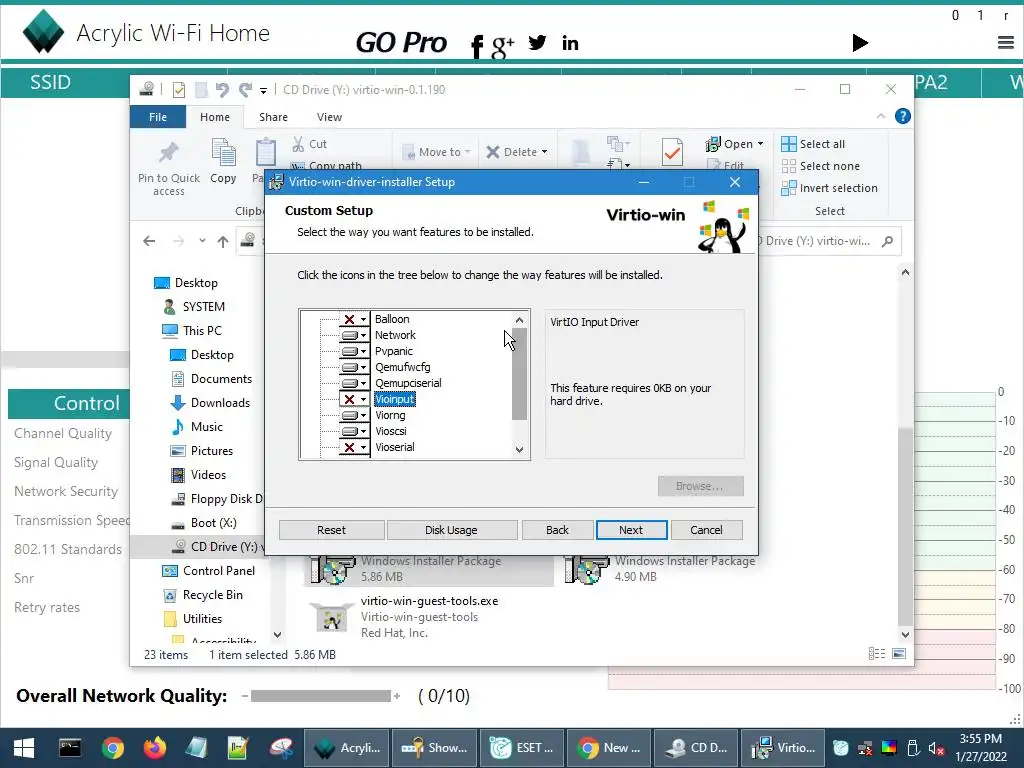Open Pvpanic feature install dropdown
The width and height of the screenshot is (1024, 768).
354,351
